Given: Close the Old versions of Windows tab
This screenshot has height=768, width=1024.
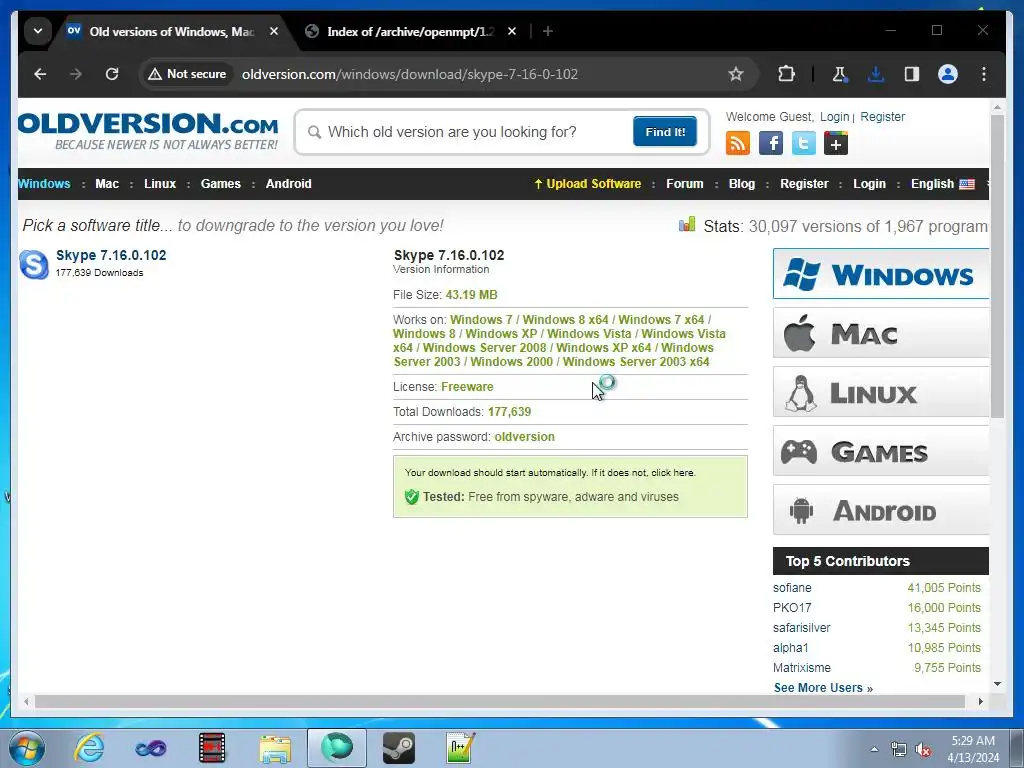Looking at the screenshot, I should click(274, 31).
